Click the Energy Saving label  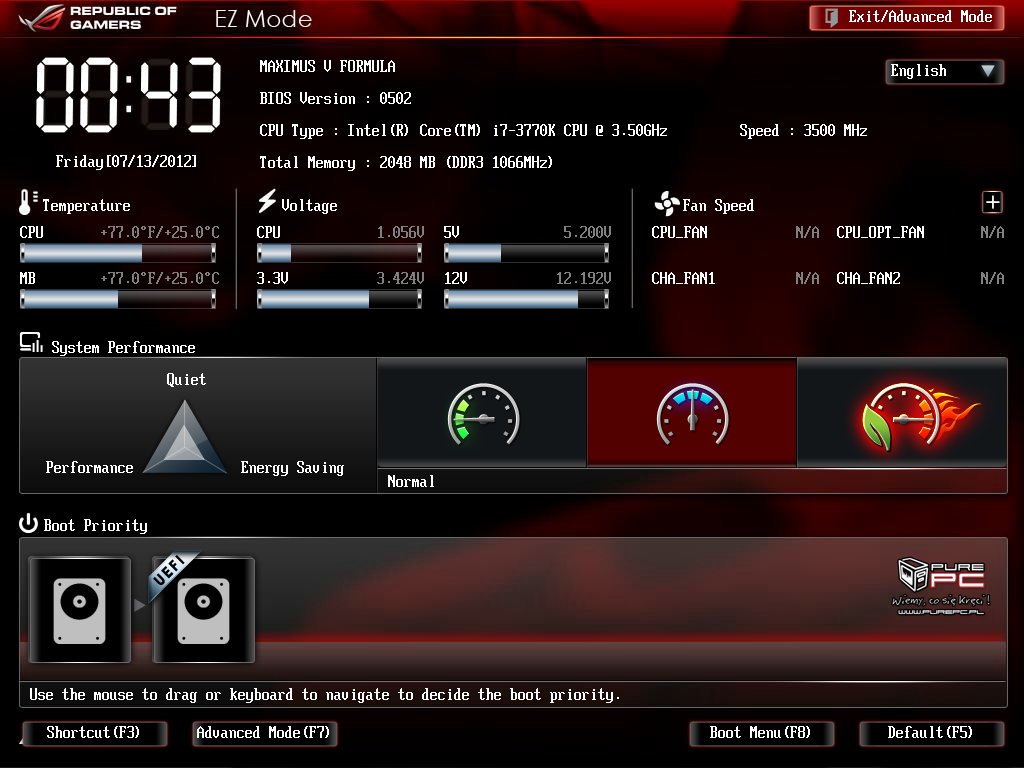[292, 468]
